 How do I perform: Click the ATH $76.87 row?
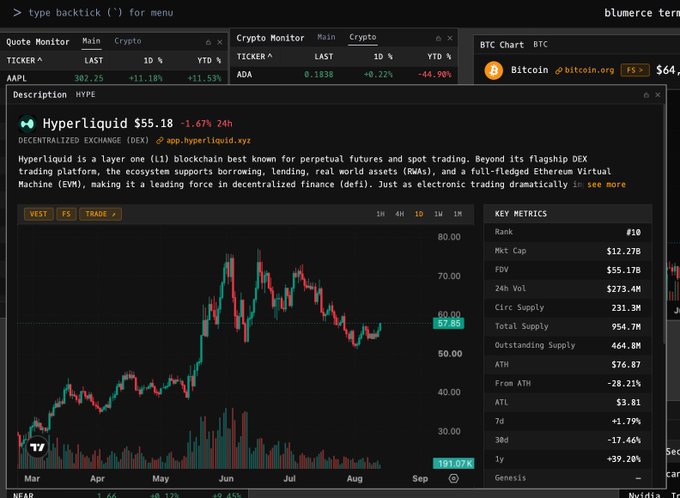tap(568, 364)
